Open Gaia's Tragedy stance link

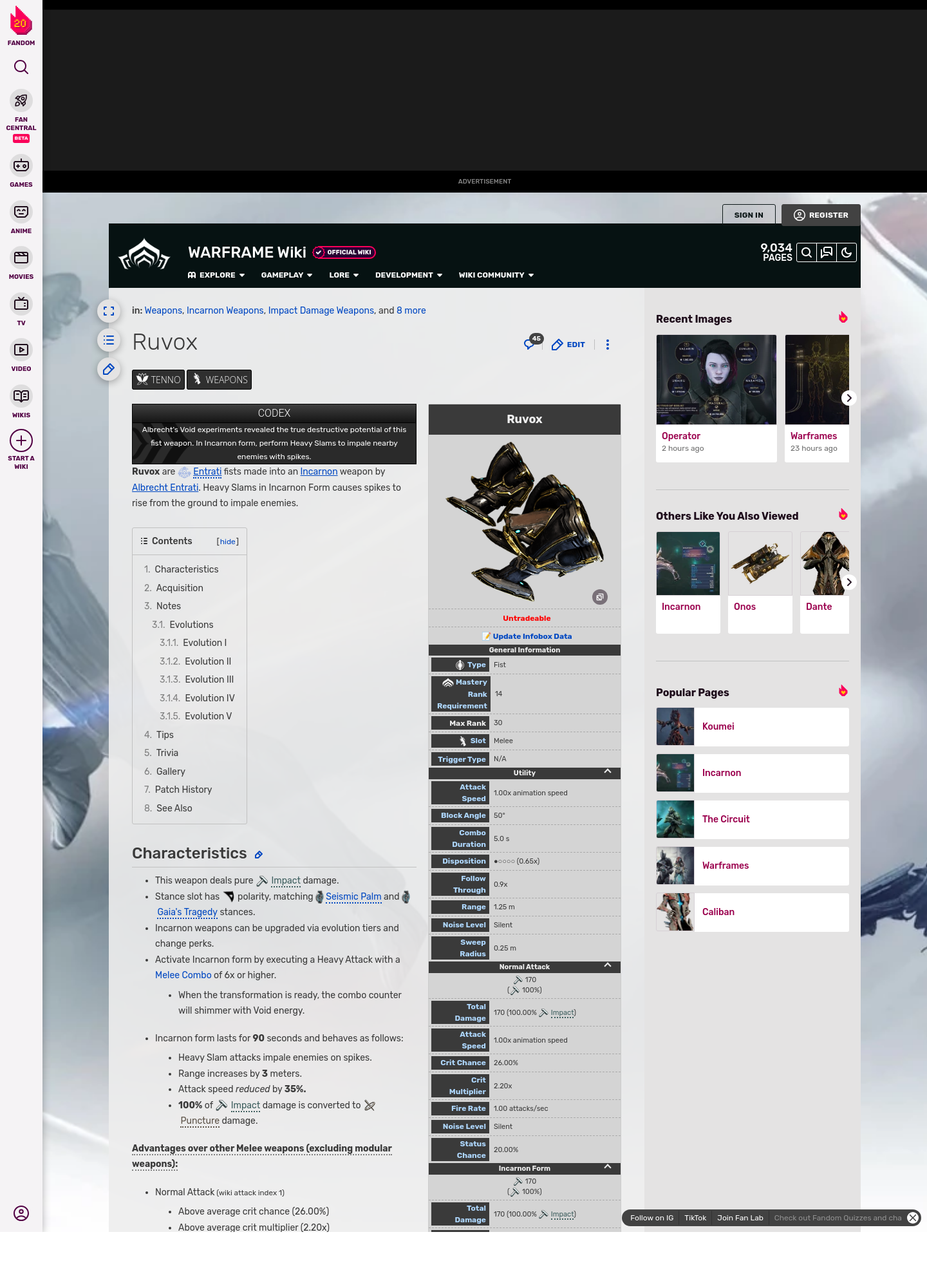187,912
